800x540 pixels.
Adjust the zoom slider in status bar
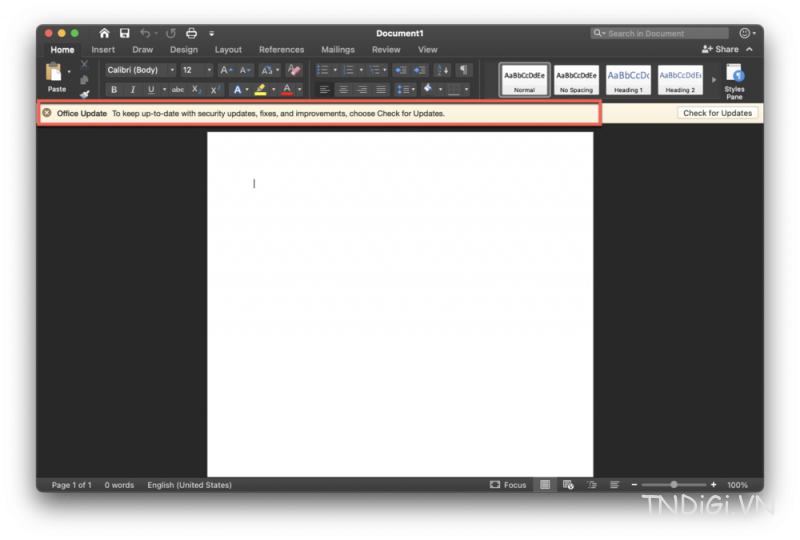(673, 484)
